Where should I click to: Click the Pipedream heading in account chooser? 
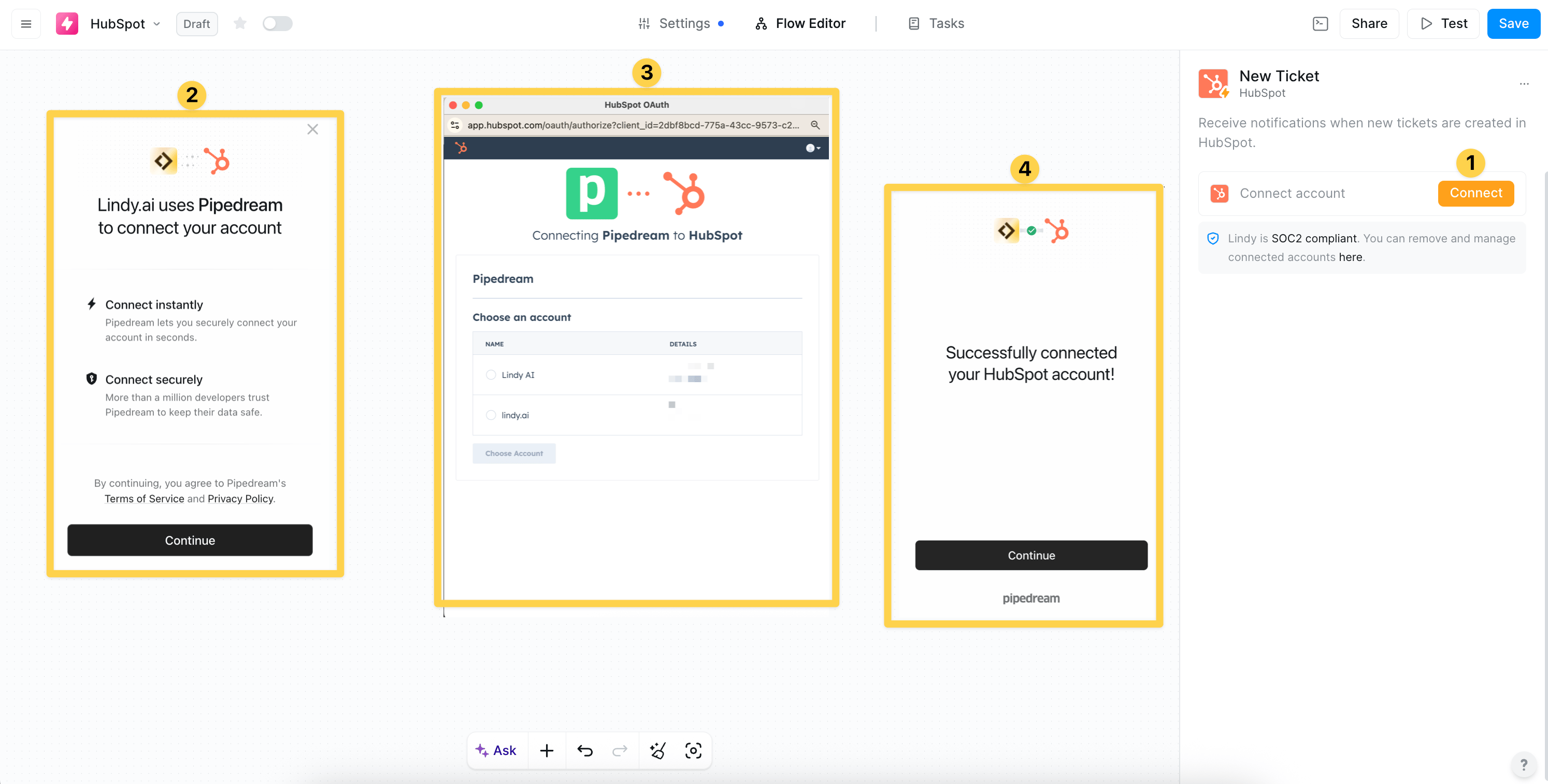pos(503,279)
